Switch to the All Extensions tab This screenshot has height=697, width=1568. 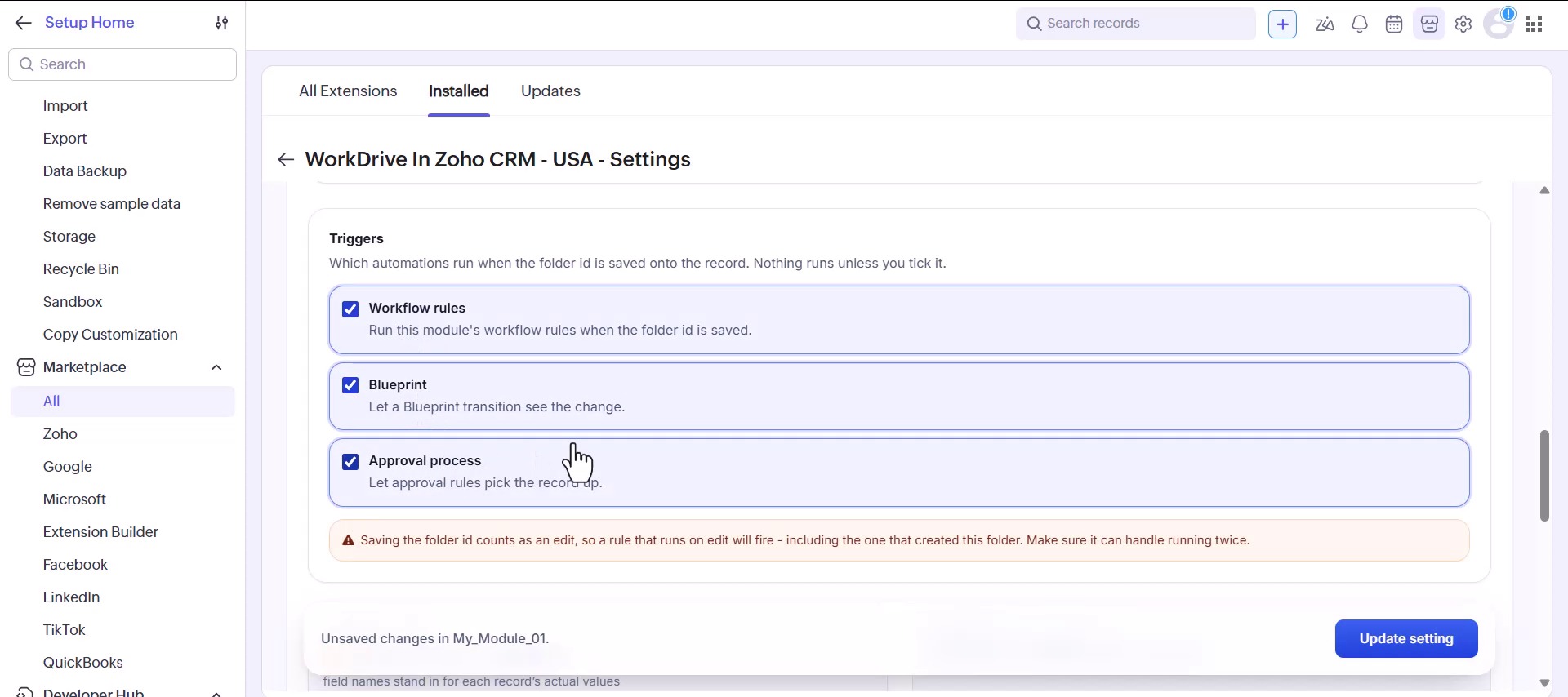click(348, 91)
